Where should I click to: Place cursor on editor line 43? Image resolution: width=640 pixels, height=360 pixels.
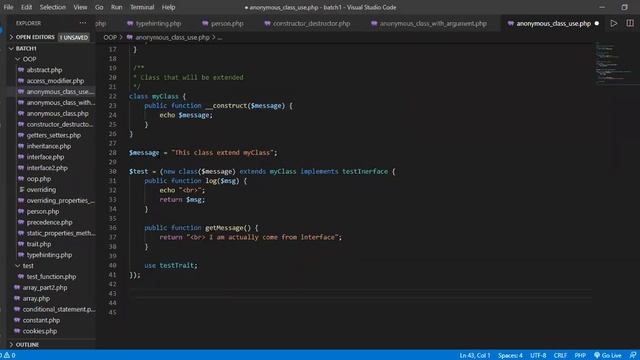click(x=359, y=293)
